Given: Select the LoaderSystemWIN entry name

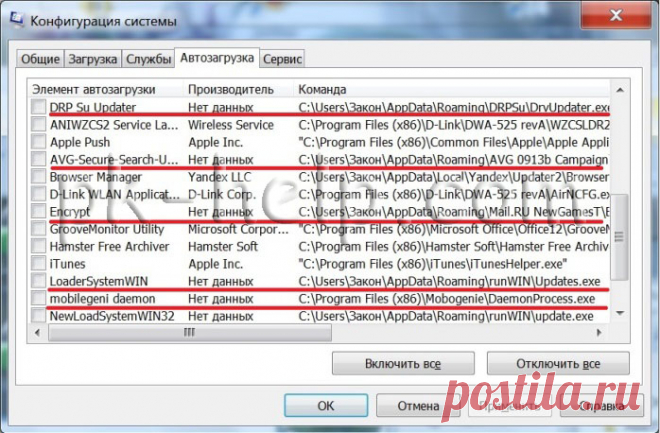Looking at the screenshot, I should pos(98,281).
